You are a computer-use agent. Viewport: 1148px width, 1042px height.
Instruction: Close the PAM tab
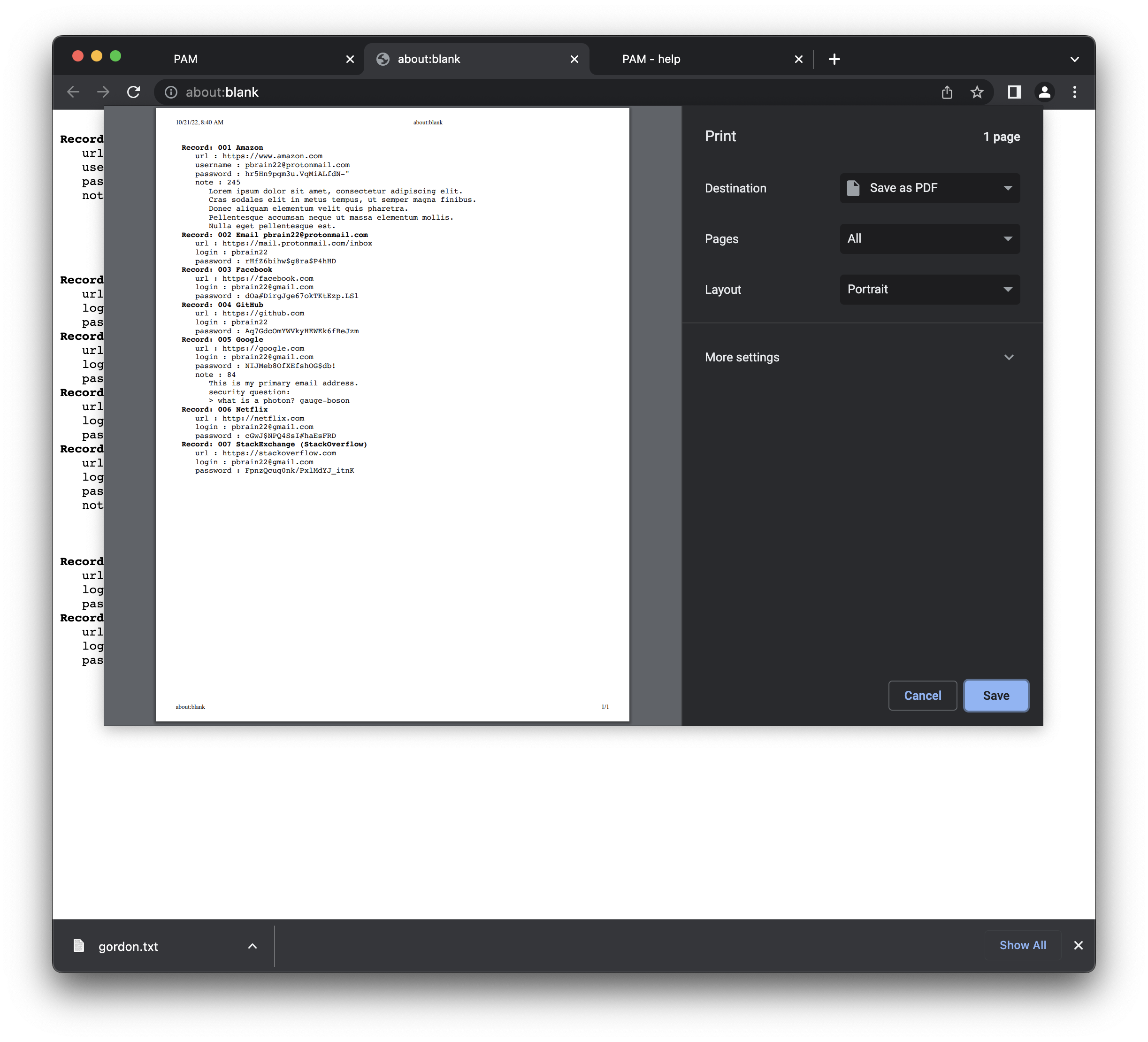pyautogui.click(x=350, y=59)
